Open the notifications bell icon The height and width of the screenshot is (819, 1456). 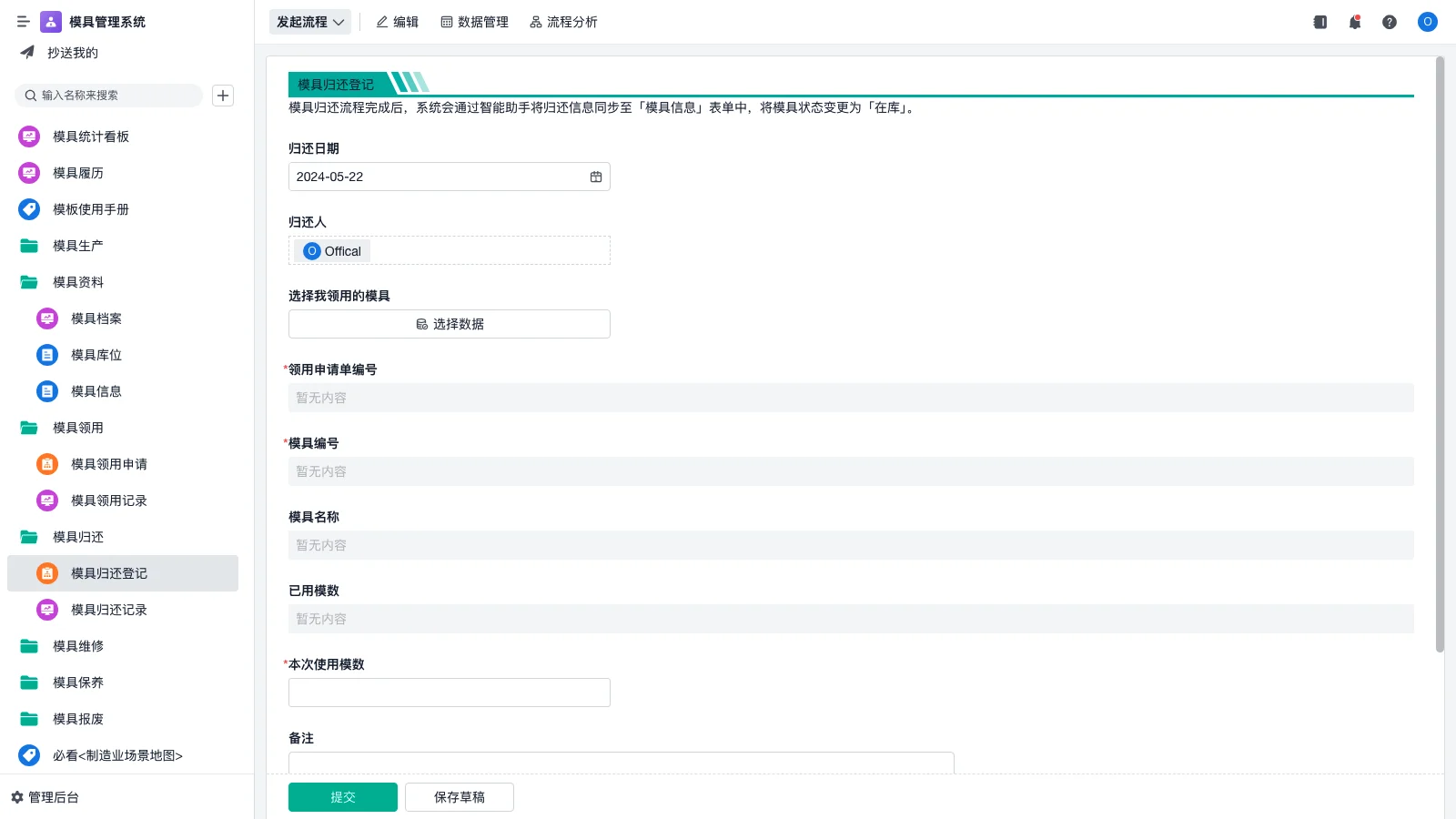(x=1354, y=22)
